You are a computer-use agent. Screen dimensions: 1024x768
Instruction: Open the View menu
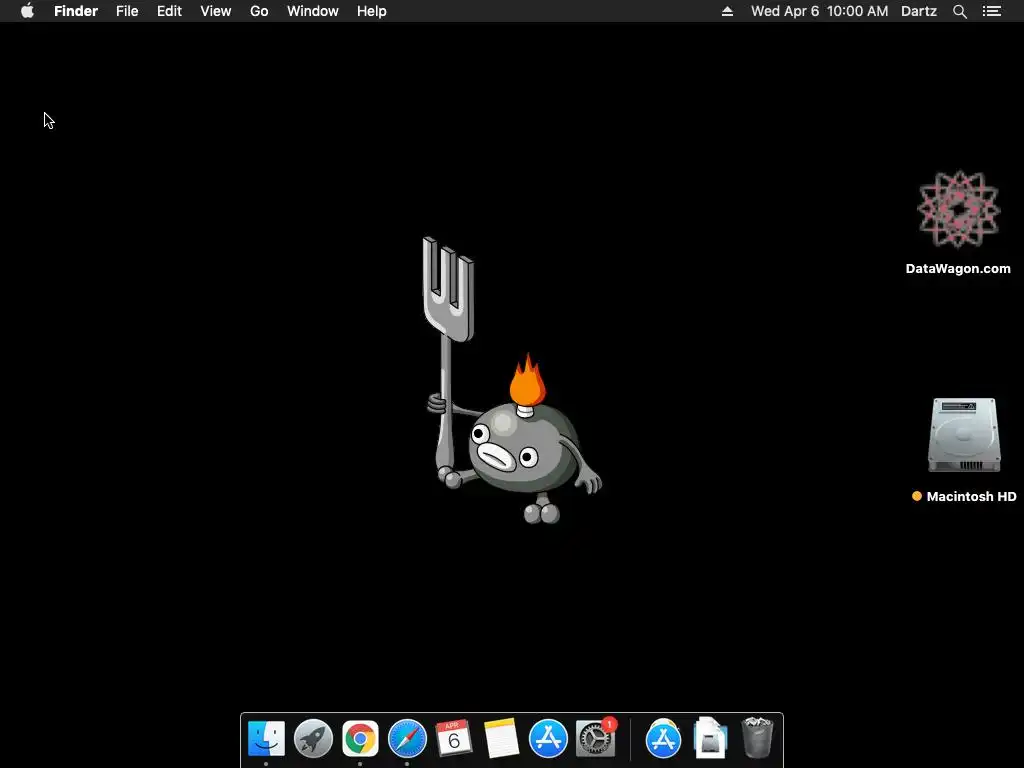[216, 11]
